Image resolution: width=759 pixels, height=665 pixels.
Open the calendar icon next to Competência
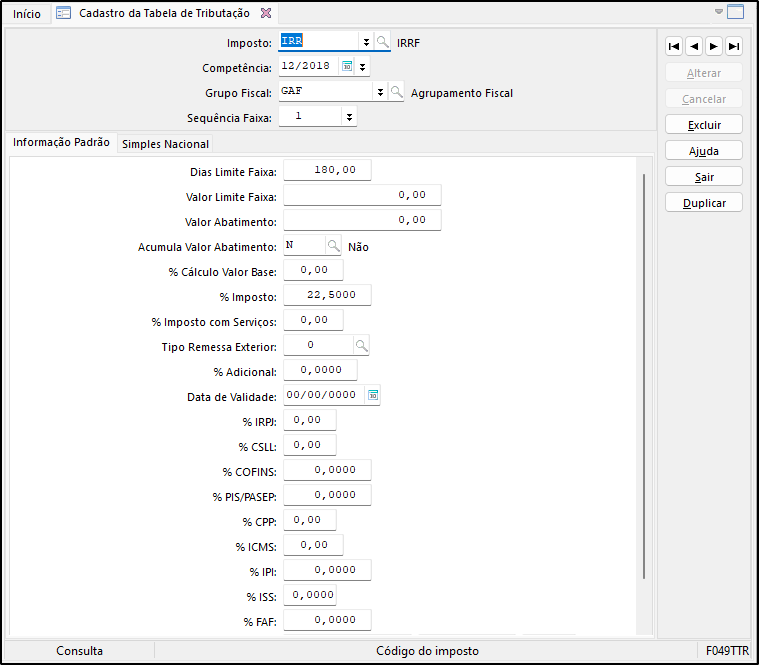point(347,67)
